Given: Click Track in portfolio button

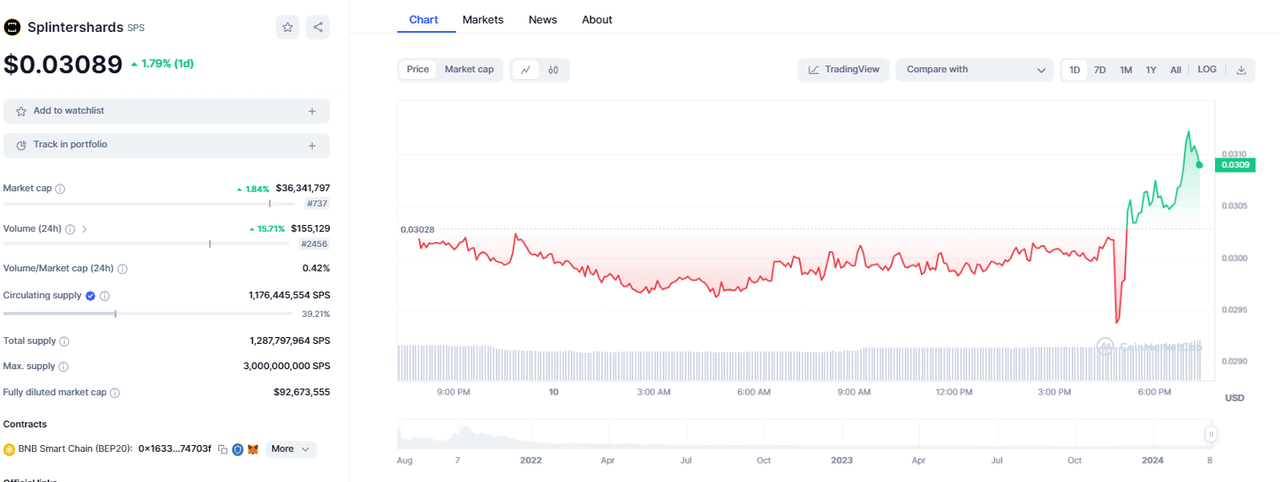Looking at the screenshot, I should click(x=166, y=145).
